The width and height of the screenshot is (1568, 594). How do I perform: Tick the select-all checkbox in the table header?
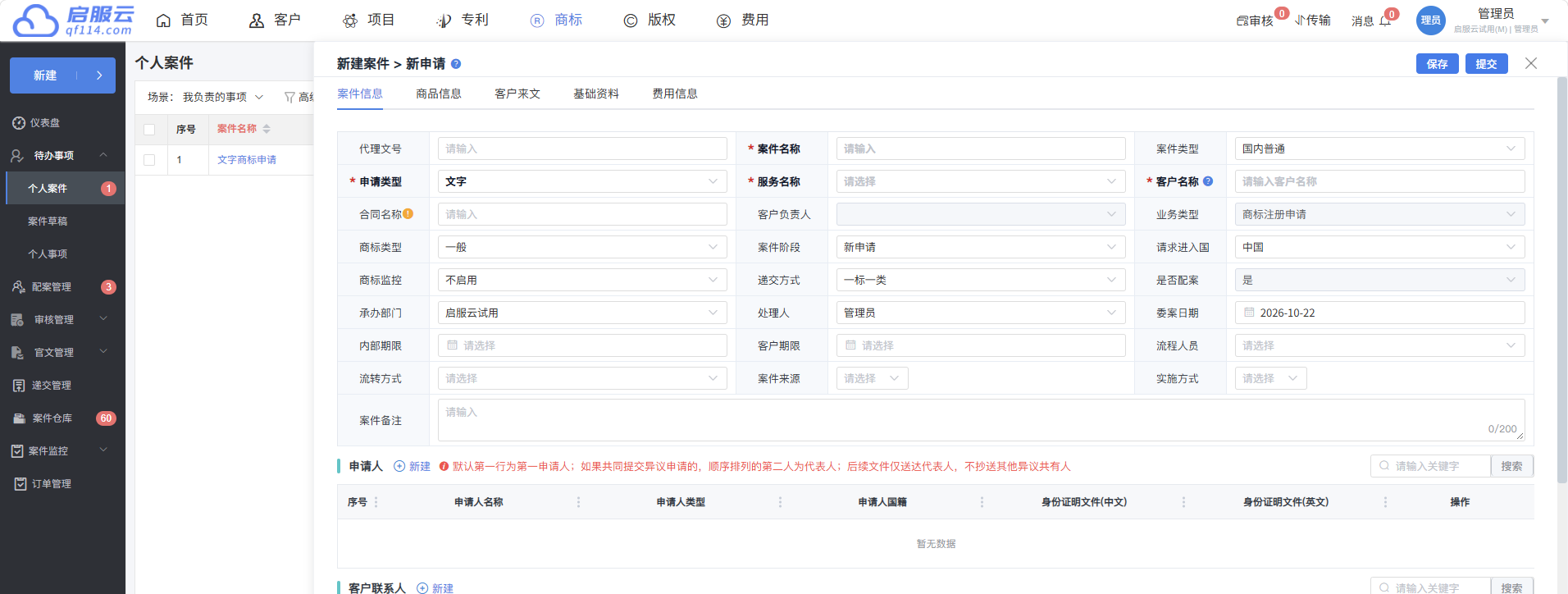(149, 130)
